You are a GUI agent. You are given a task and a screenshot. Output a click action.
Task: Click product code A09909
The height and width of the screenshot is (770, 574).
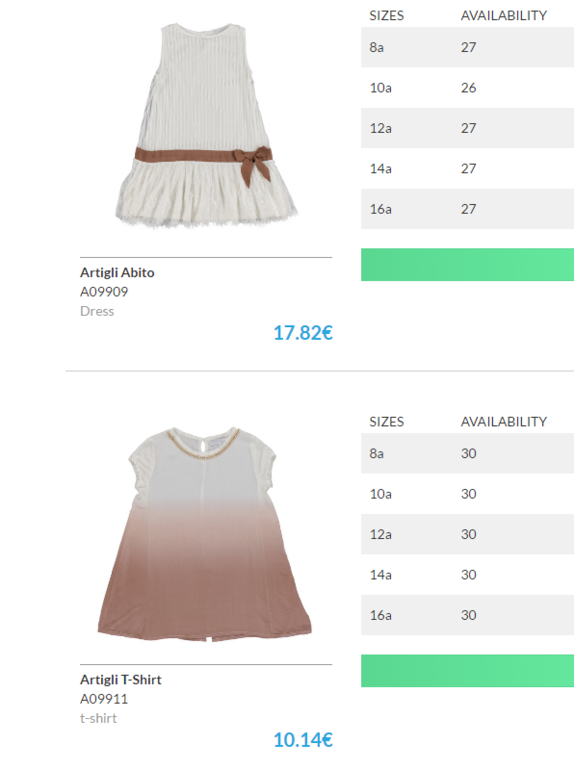[x=104, y=292]
